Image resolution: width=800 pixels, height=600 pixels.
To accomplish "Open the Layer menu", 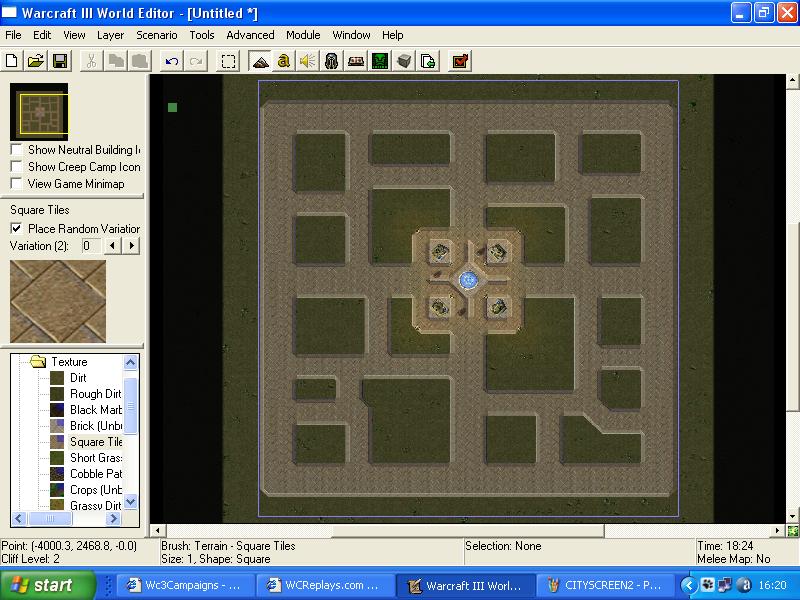I will coord(110,35).
